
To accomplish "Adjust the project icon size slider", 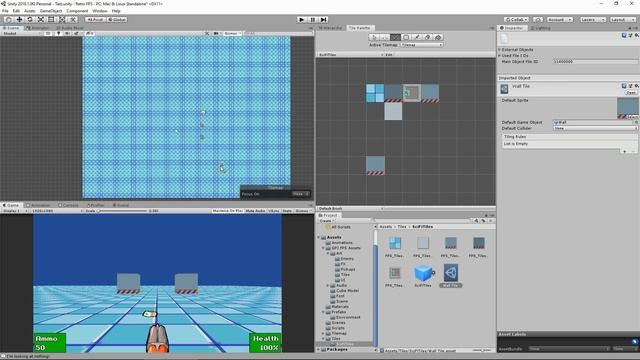I will [482, 350].
